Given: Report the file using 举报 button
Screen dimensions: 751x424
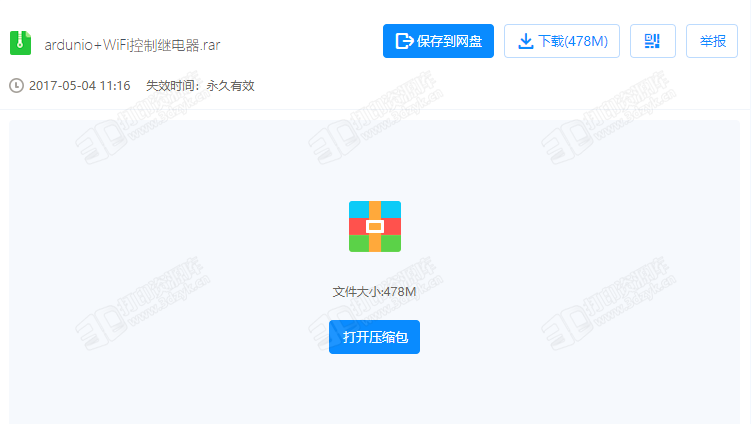Looking at the screenshot, I should click(x=712, y=41).
